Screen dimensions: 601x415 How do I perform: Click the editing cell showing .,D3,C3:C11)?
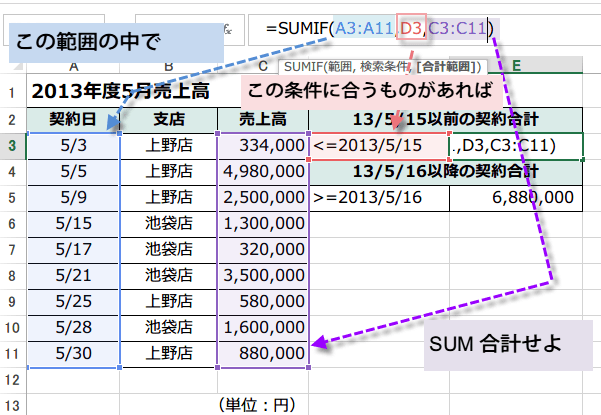click(x=516, y=146)
